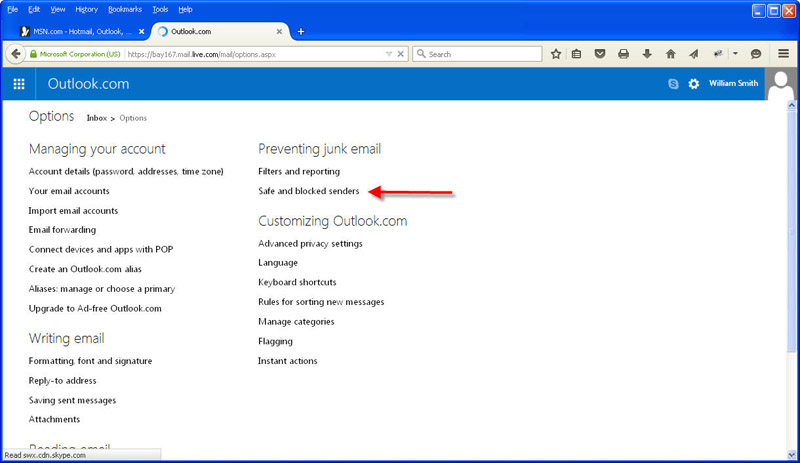Image resolution: width=800 pixels, height=463 pixels.
Task: Open Your email accounts
Action: coord(69,191)
